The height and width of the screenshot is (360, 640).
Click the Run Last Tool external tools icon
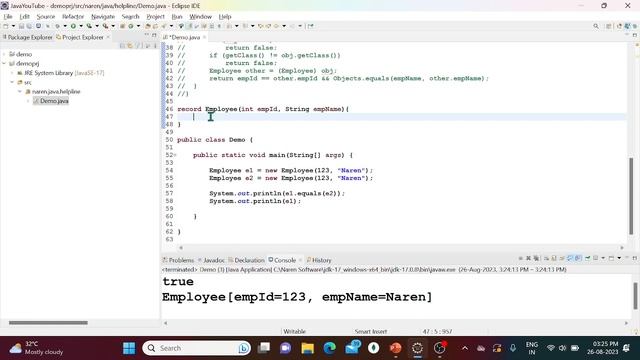click(x=105, y=26)
